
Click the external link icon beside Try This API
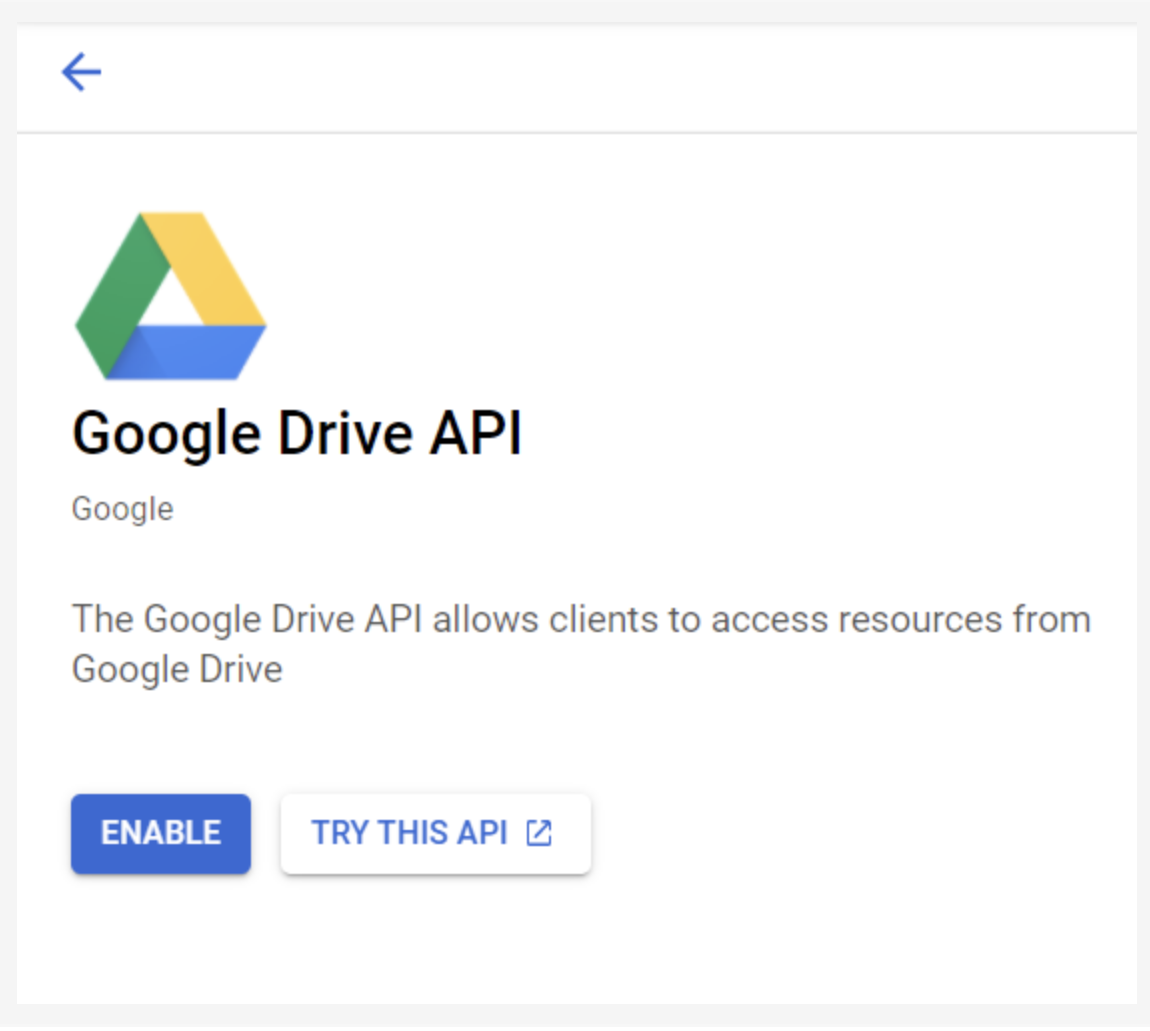[539, 833]
